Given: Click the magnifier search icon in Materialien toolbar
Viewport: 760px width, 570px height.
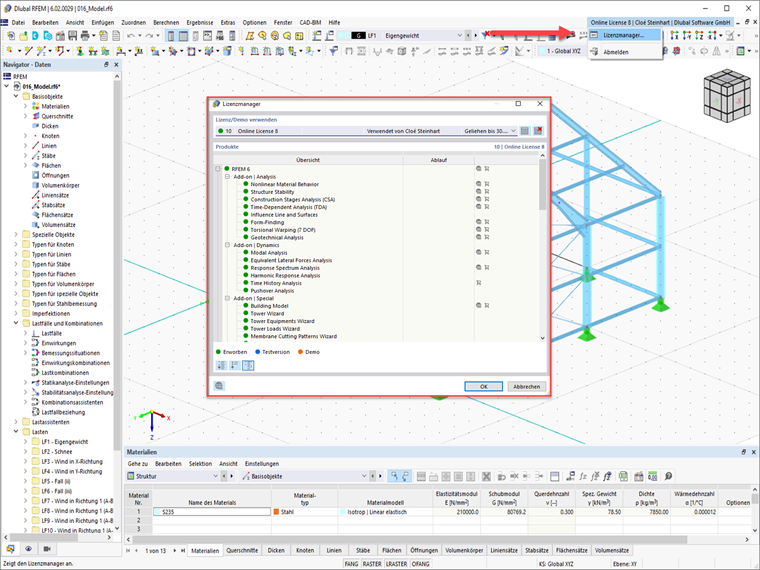Looking at the screenshot, I should click(x=668, y=476).
